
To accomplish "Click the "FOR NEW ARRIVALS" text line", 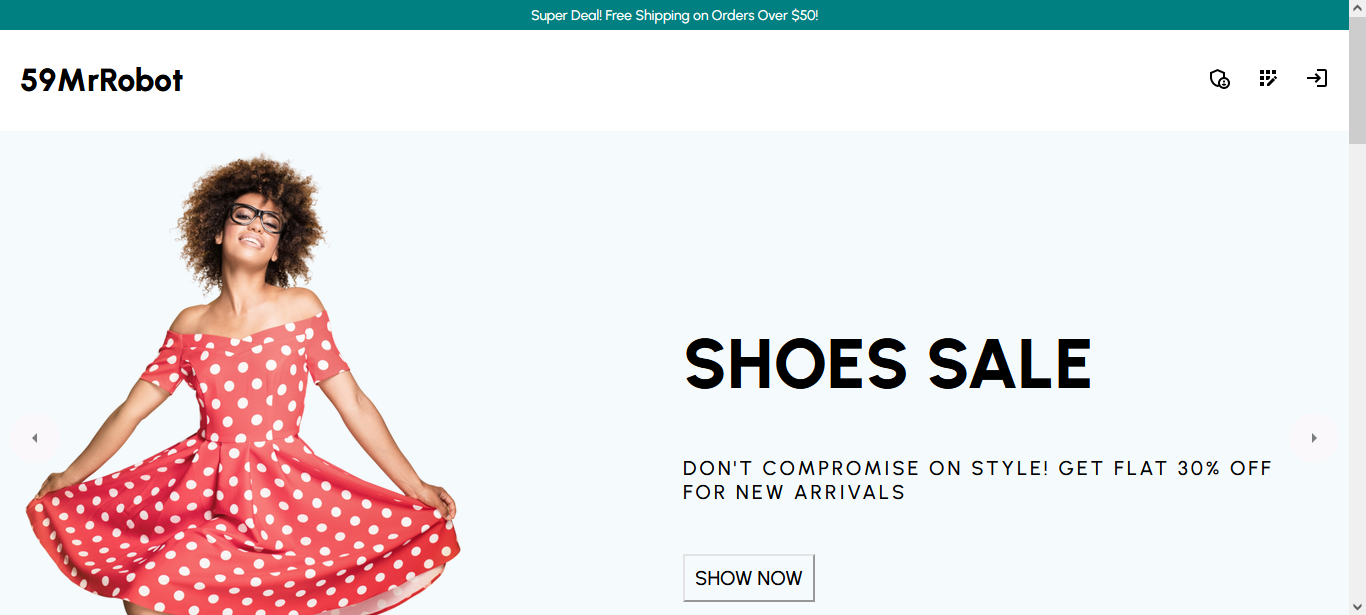I will click(793, 492).
